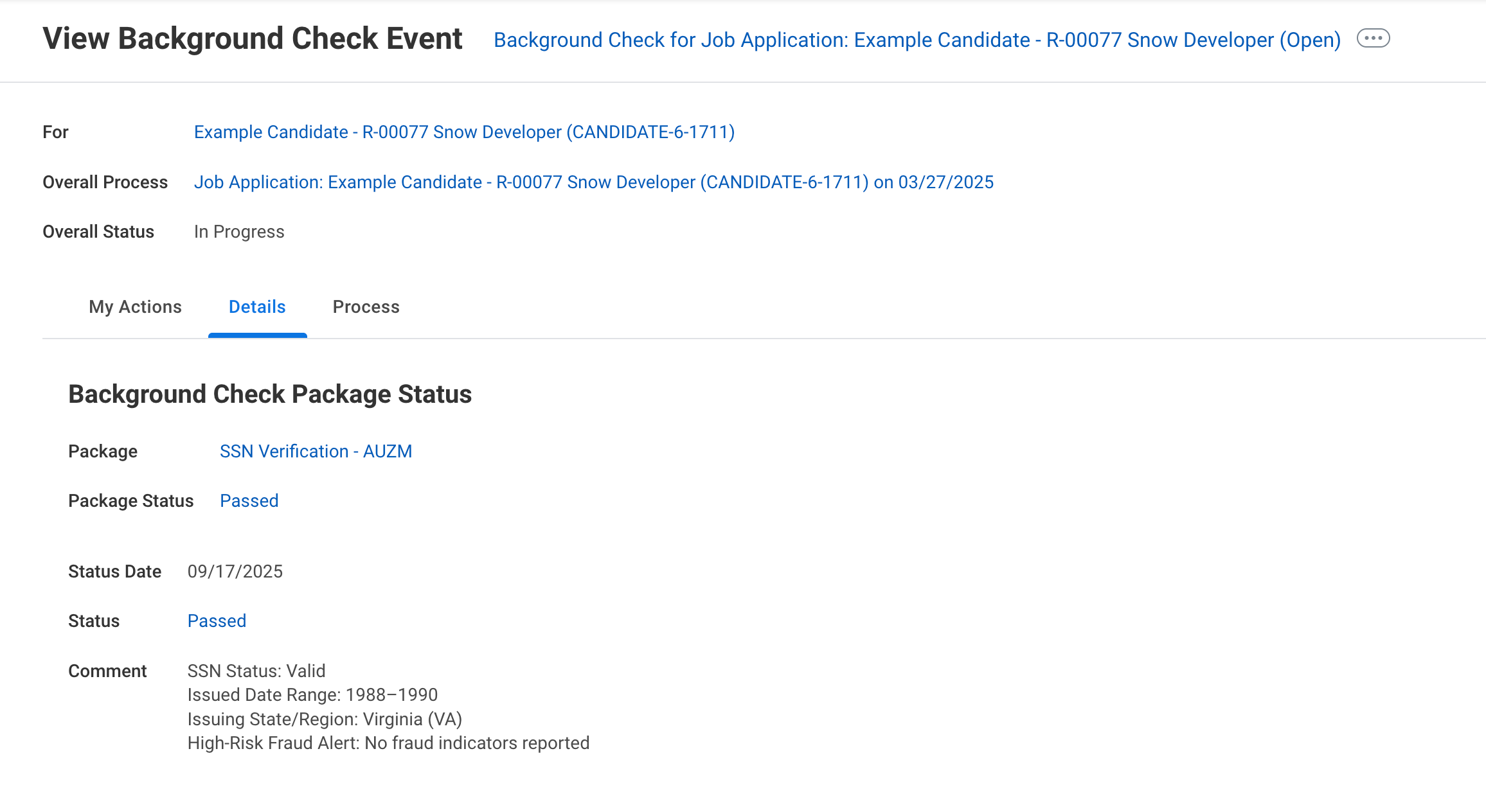Click the Background Check Package Status heading
The height and width of the screenshot is (812, 1486).
[270, 394]
